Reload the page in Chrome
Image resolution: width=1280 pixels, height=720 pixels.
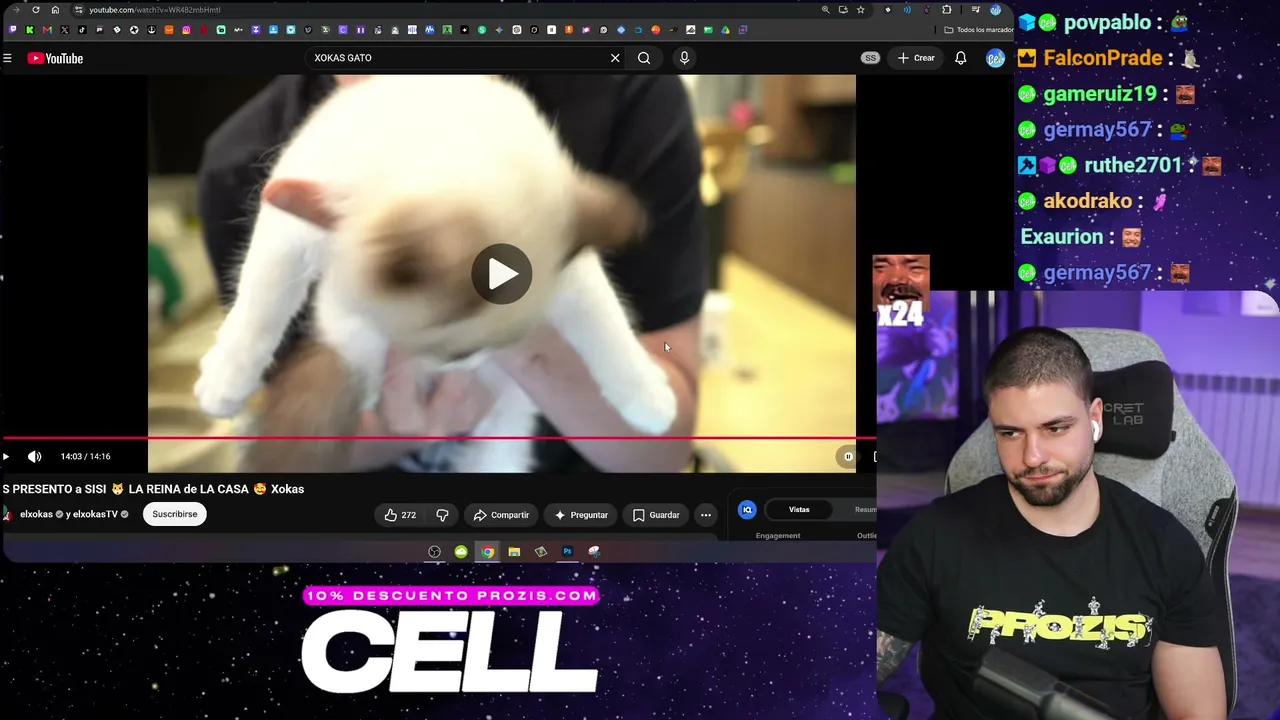tap(36, 10)
